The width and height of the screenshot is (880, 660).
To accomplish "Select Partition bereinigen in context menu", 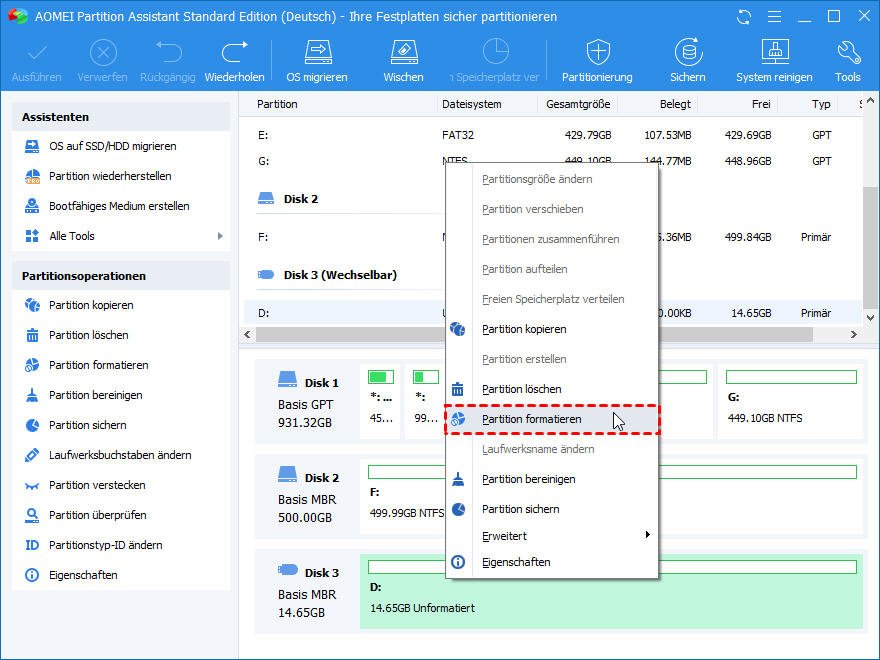I will coord(552,479).
